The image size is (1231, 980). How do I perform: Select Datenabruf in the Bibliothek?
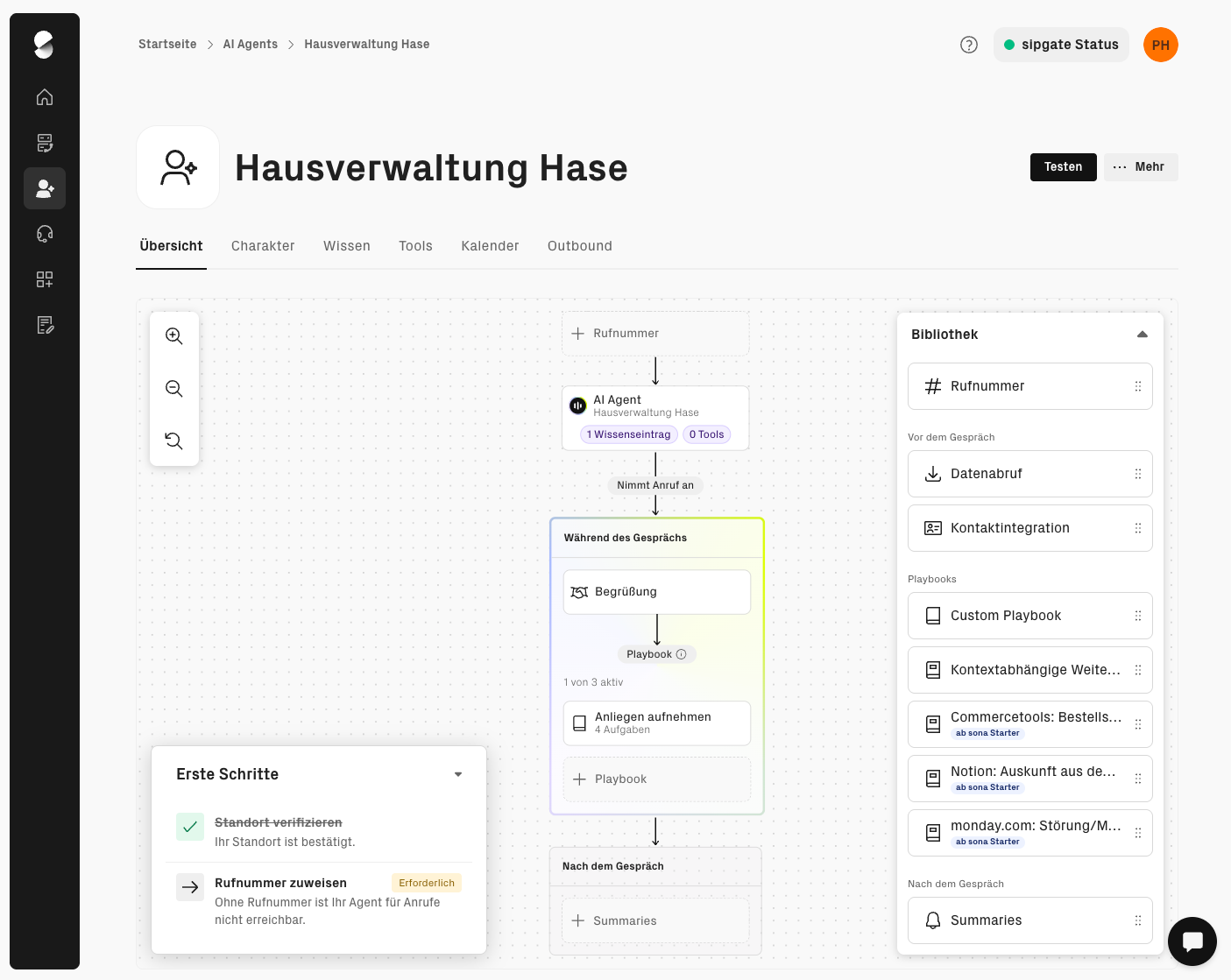pyautogui.click(x=1030, y=474)
